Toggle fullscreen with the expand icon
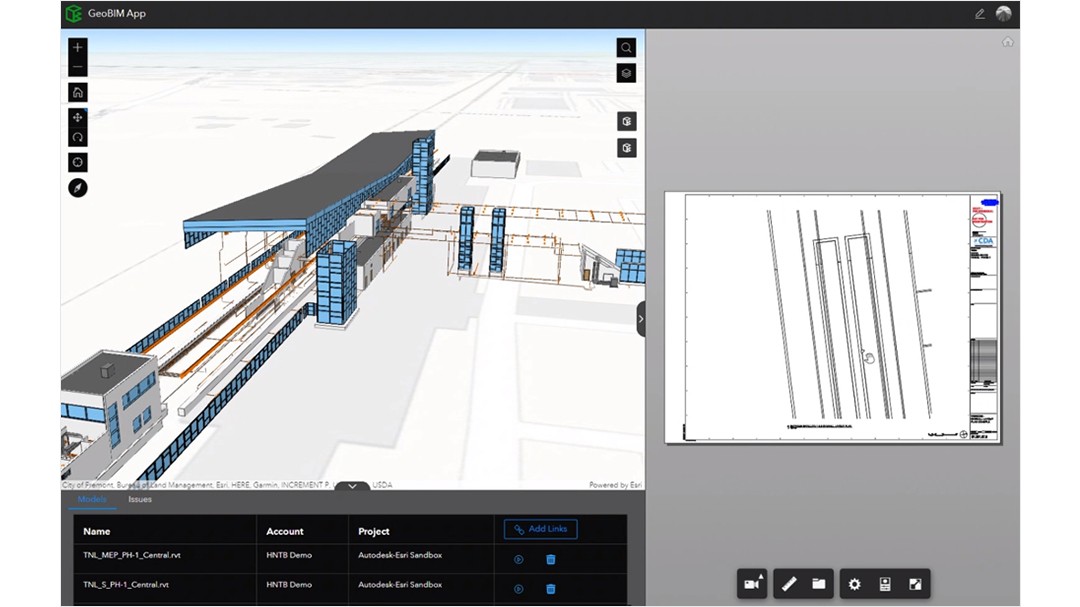Viewport: 1080px width, 607px height. [915, 583]
